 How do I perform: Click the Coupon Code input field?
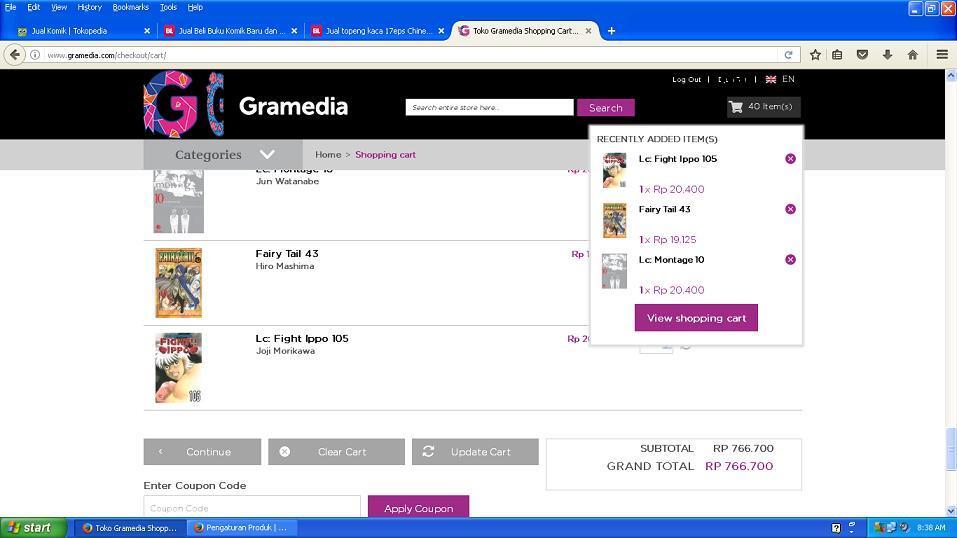point(252,507)
